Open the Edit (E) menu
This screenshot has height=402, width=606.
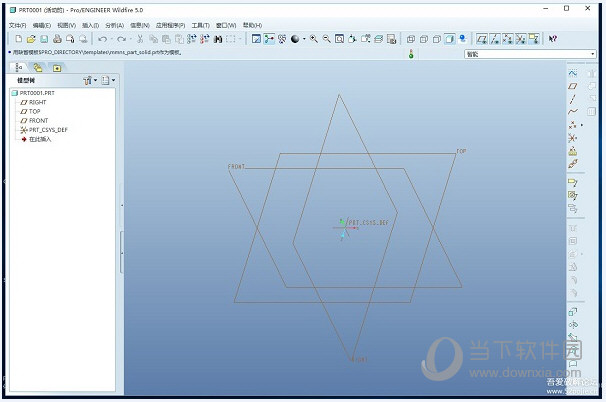pyautogui.click(x=42, y=25)
